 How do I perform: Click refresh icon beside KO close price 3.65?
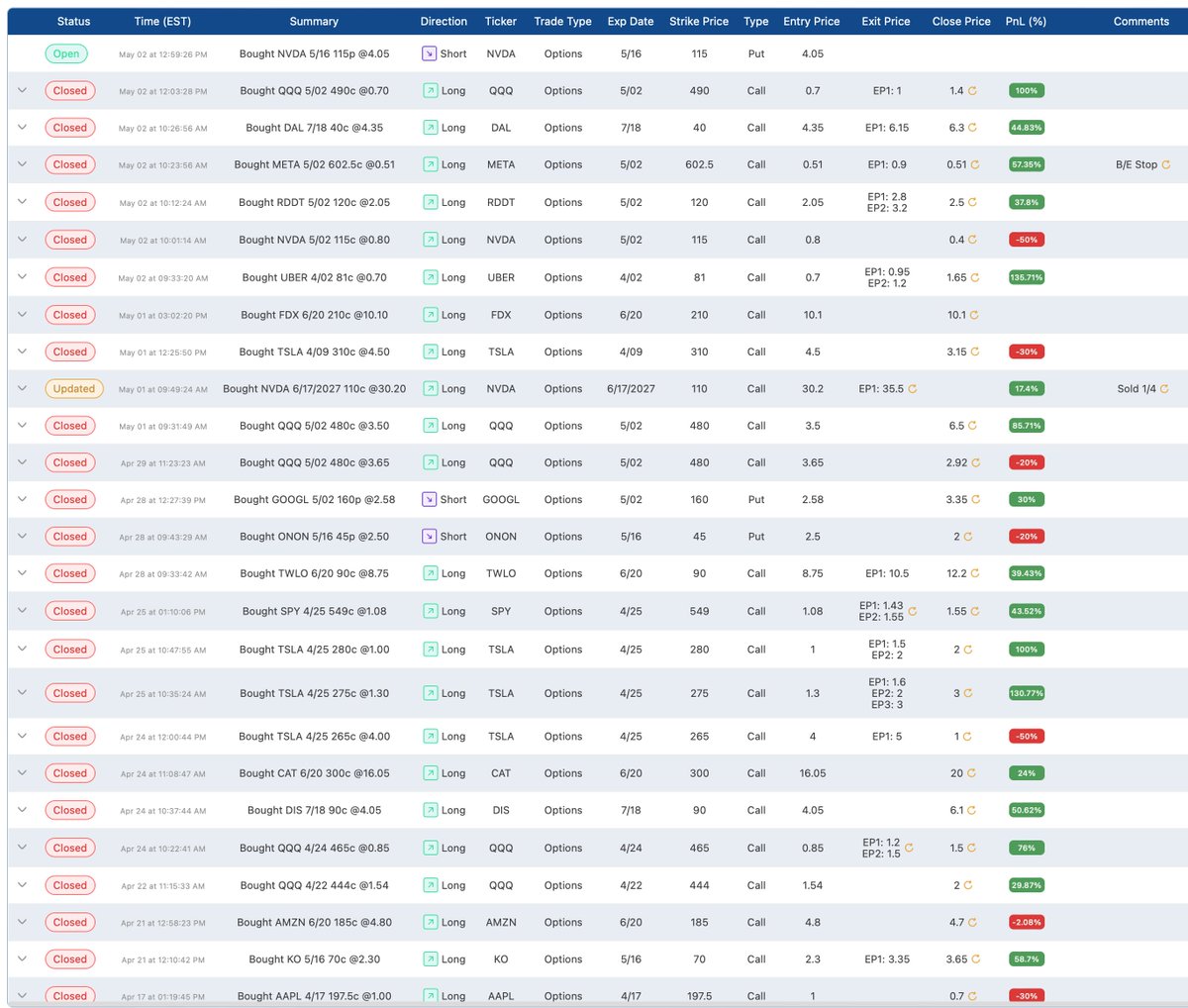tap(976, 959)
